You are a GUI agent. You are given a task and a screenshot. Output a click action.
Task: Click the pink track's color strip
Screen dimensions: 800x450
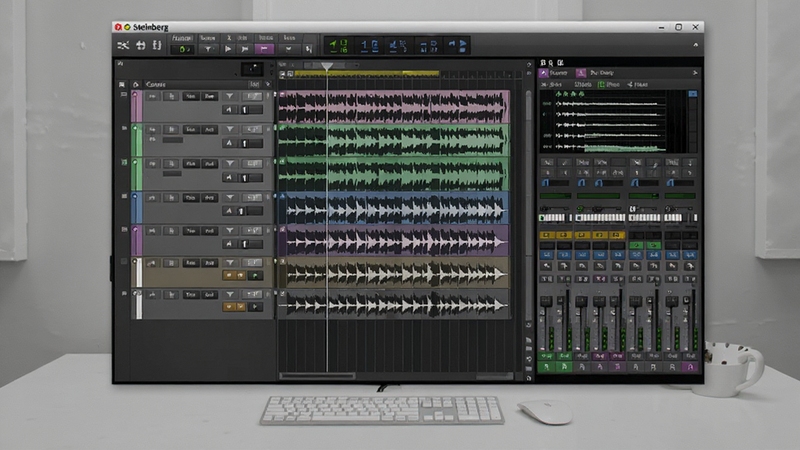[x=137, y=107]
